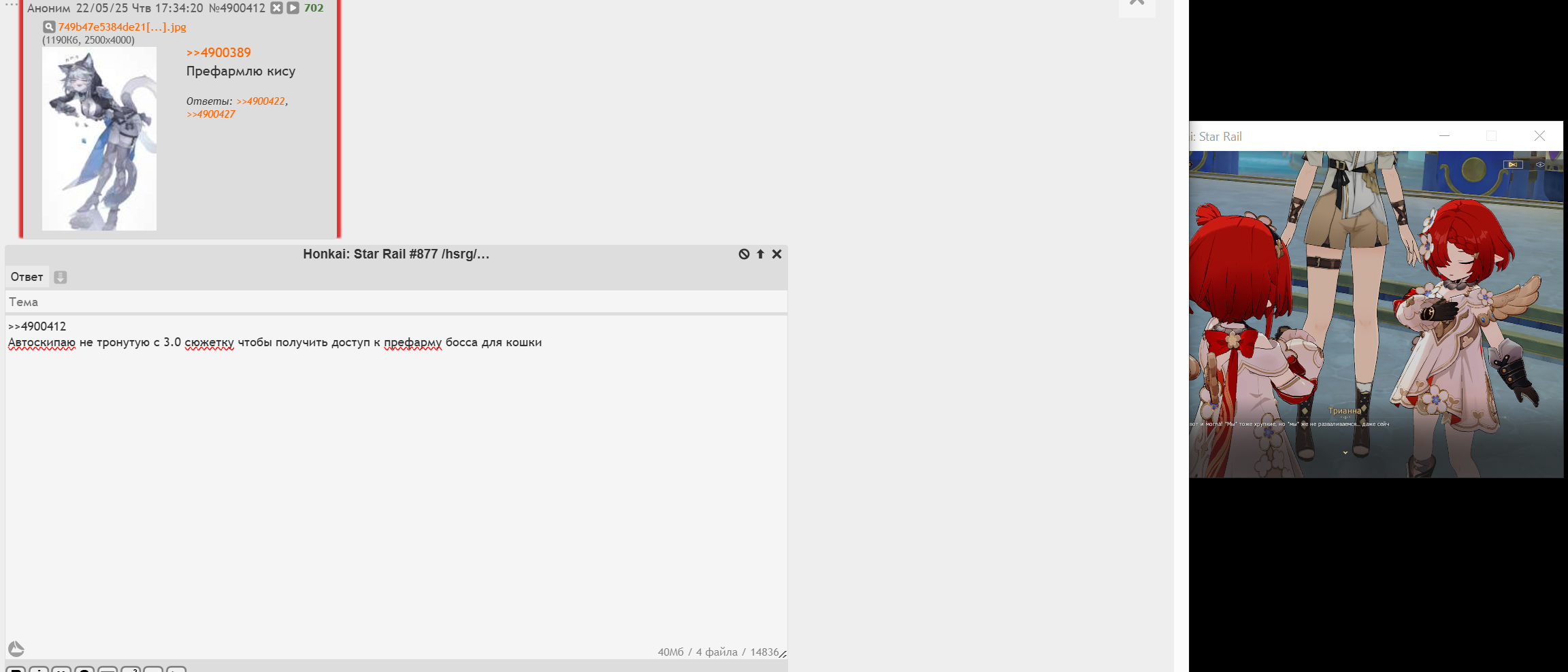The height and width of the screenshot is (672, 1568).
Task: Open reply link >>4900427
Action: [211, 114]
